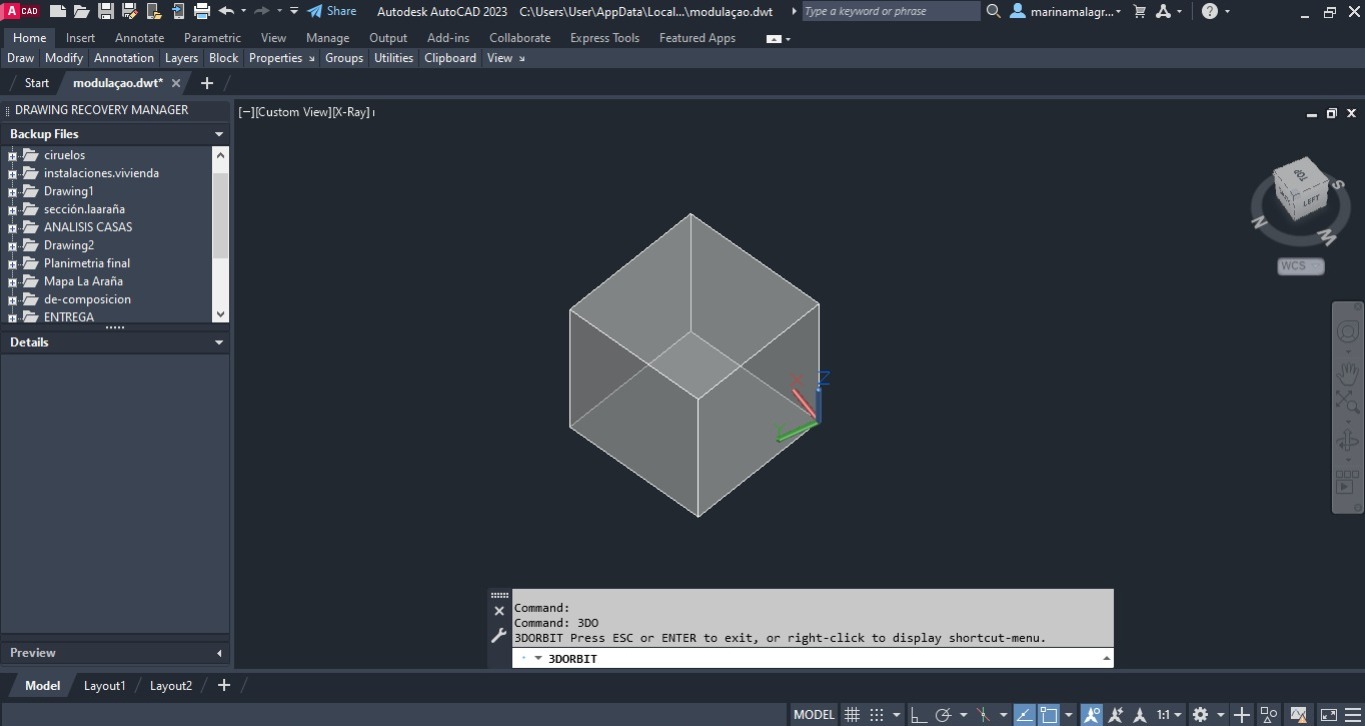Image resolution: width=1365 pixels, height=726 pixels.
Task: Open the annotation scale 1:1 dropdown
Action: coord(1169,715)
